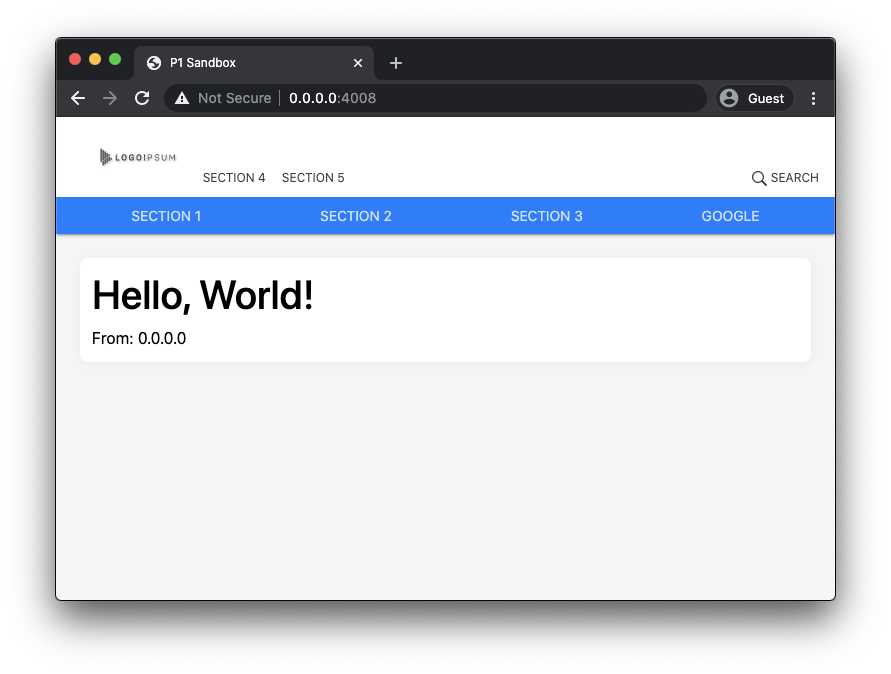Click the Not Secure warning triangle icon
891x674 pixels.
182,98
